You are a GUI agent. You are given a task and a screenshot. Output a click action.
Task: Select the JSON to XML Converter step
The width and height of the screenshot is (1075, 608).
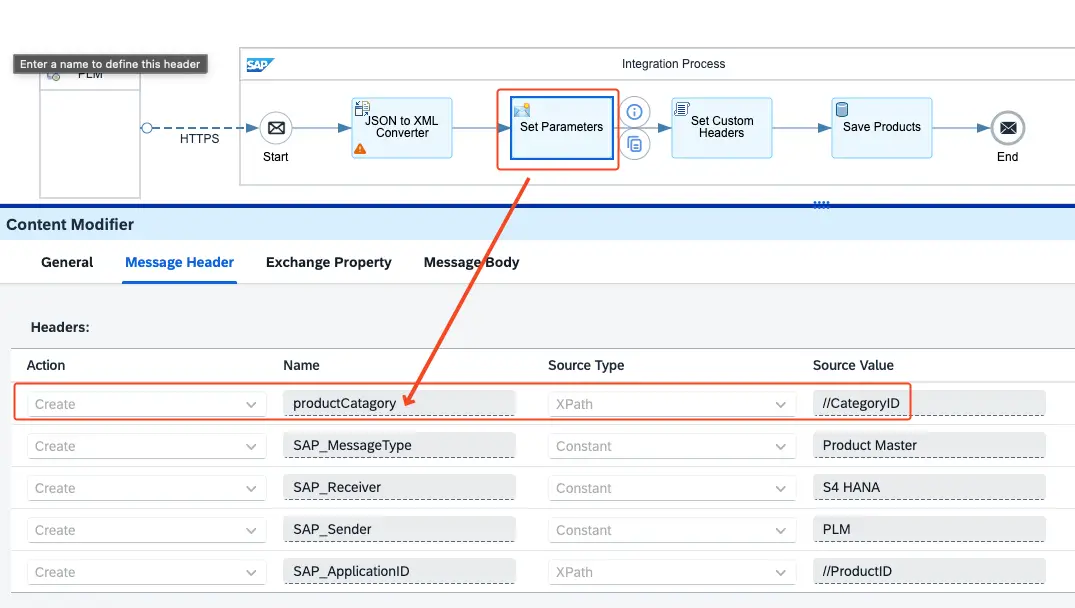click(x=402, y=127)
